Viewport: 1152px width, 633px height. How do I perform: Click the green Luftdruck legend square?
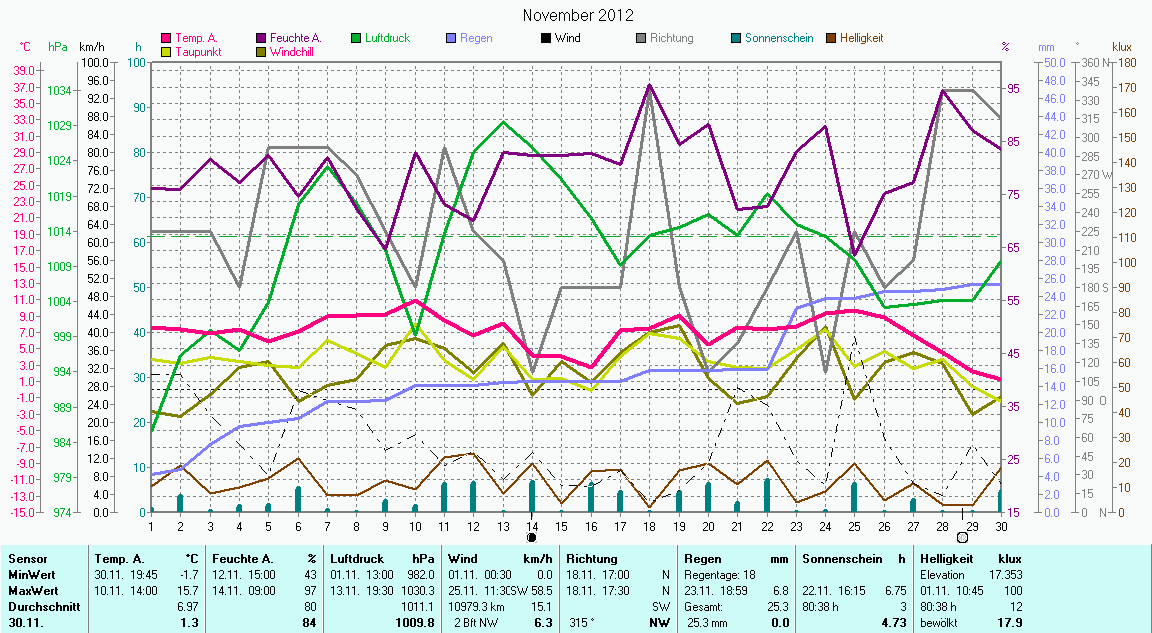356,39
